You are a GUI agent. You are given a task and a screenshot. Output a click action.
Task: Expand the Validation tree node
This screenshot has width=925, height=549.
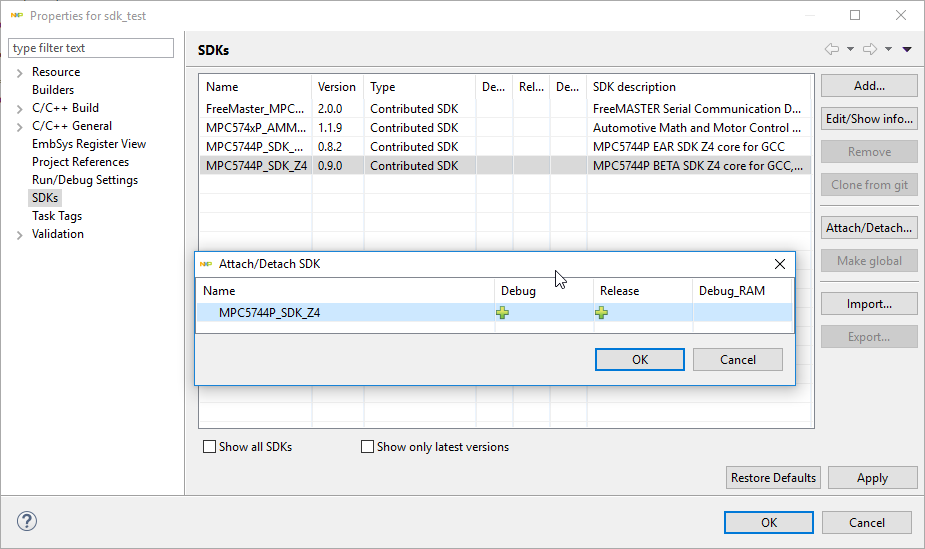click(x=20, y=235)
